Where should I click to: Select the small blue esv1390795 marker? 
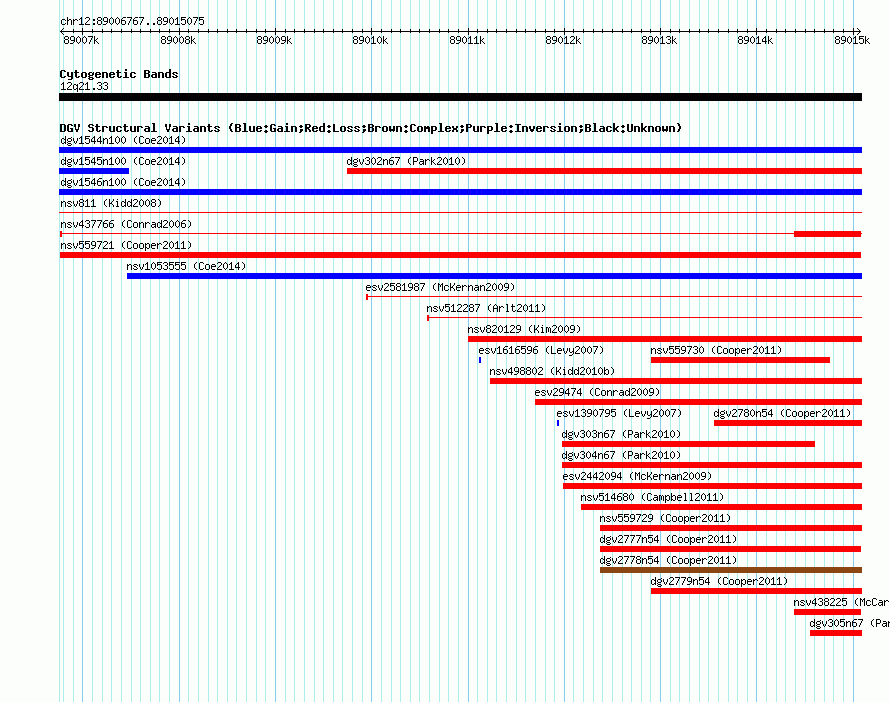tap(558, 423)
